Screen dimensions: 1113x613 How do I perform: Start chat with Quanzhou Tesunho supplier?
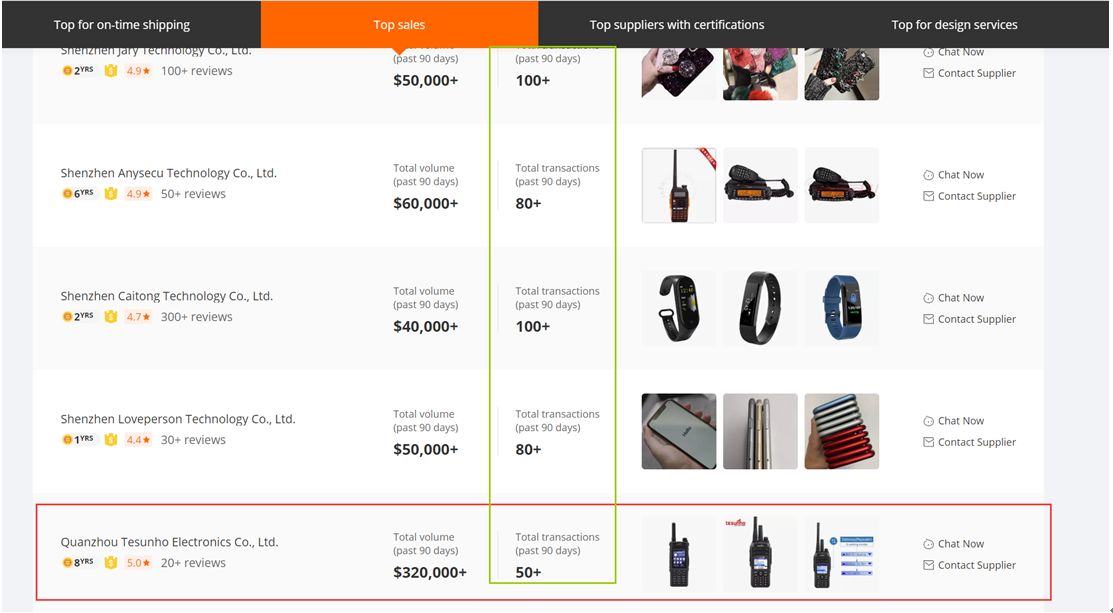coord(960,544)
